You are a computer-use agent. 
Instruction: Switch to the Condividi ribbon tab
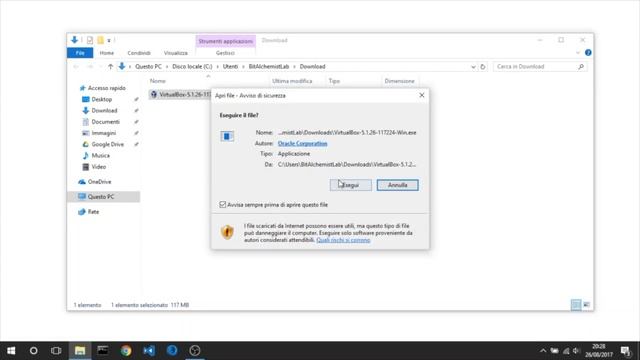click(139, 53)
